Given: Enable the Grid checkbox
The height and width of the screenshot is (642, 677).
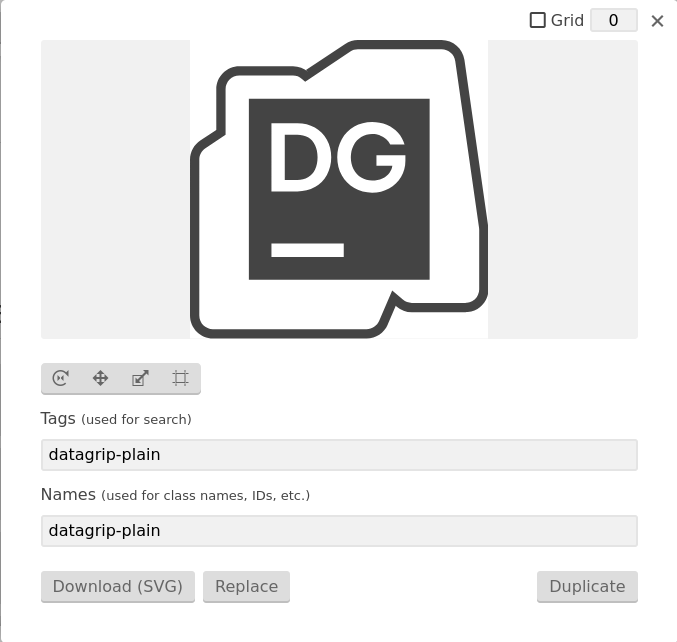Looking at the screenshot, I should [538, 20].
